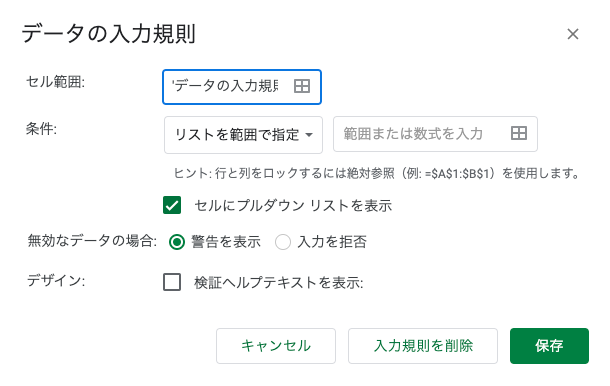
Task: Select the 警告を表示 radio button
Action: 177,242
